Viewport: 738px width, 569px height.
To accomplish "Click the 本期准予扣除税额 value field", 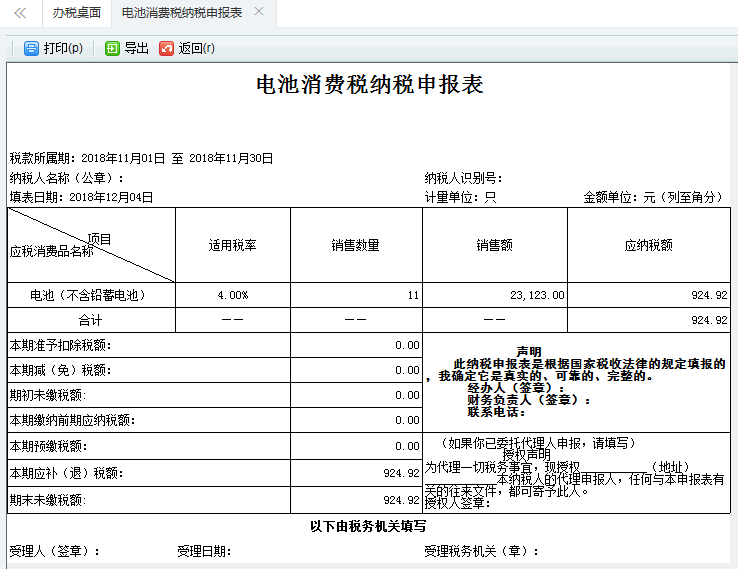I will 356,345.
